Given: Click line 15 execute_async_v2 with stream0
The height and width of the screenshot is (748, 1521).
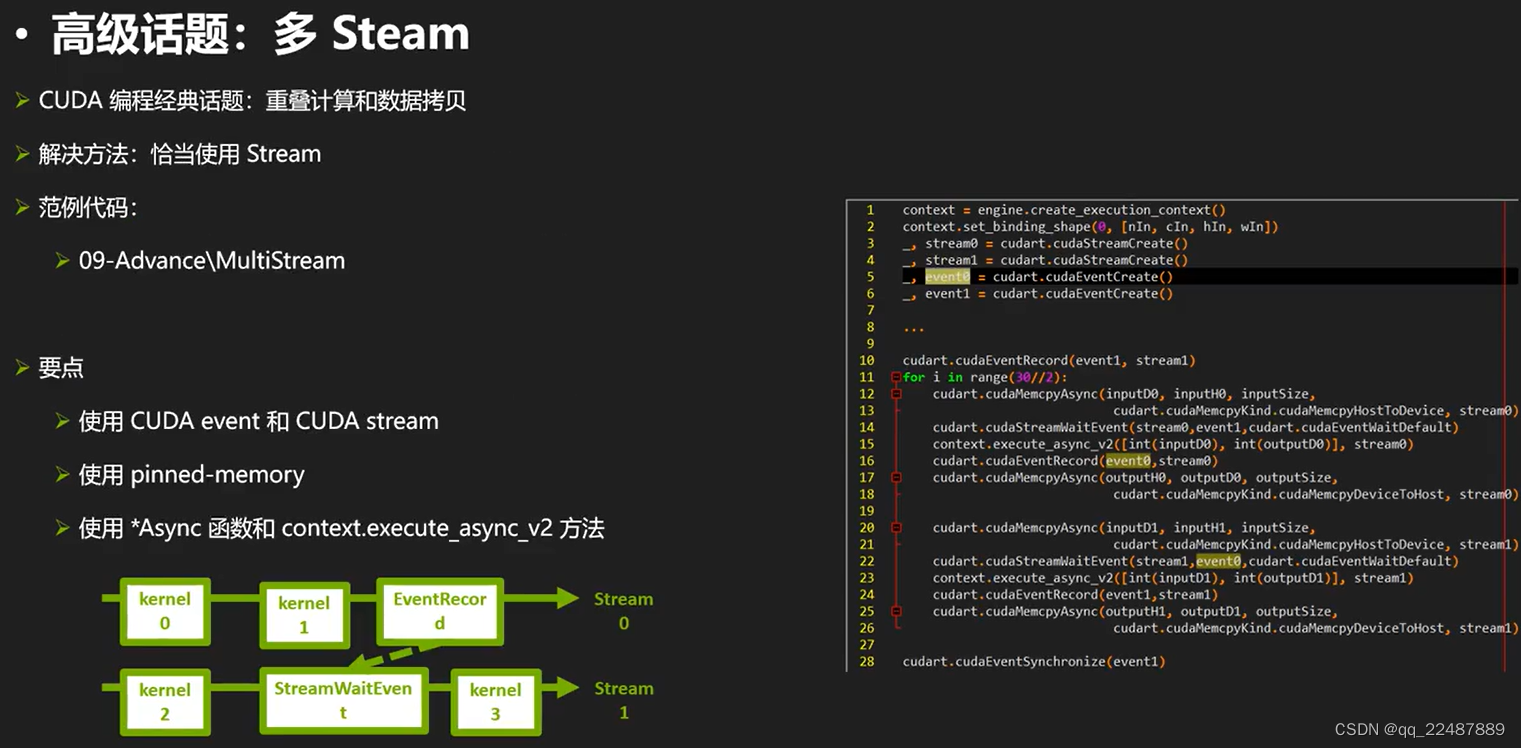Looking at the screenshot, I should tap(1173, 444).
